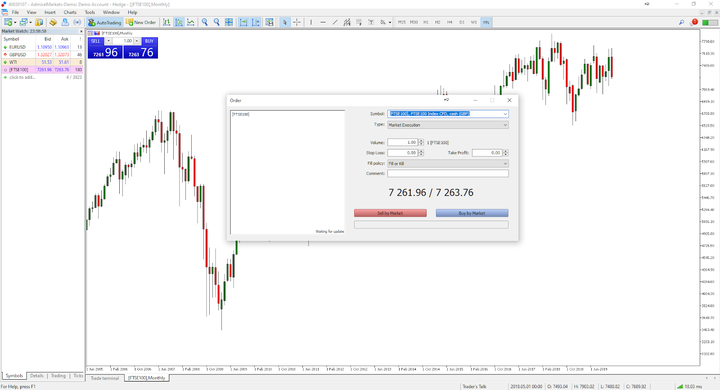Close the Market Watch panel
The height and width of the screenshot is (390, 720).
81,31
